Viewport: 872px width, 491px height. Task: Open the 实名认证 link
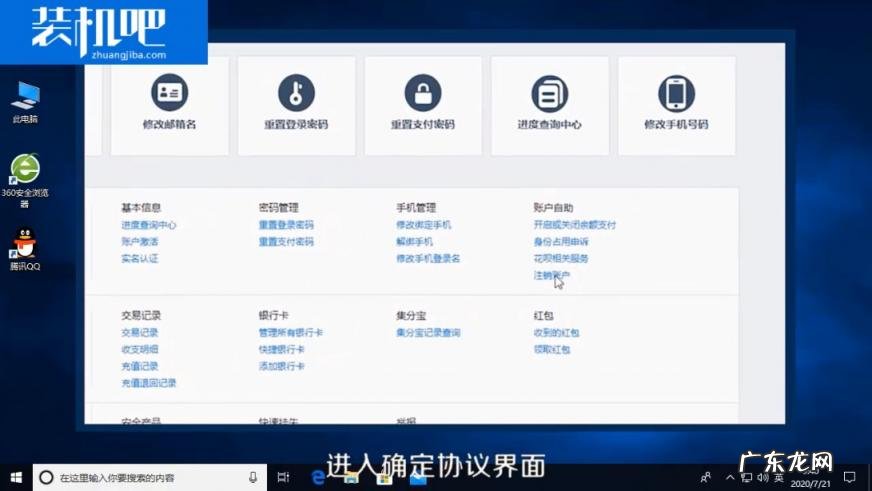140,258
